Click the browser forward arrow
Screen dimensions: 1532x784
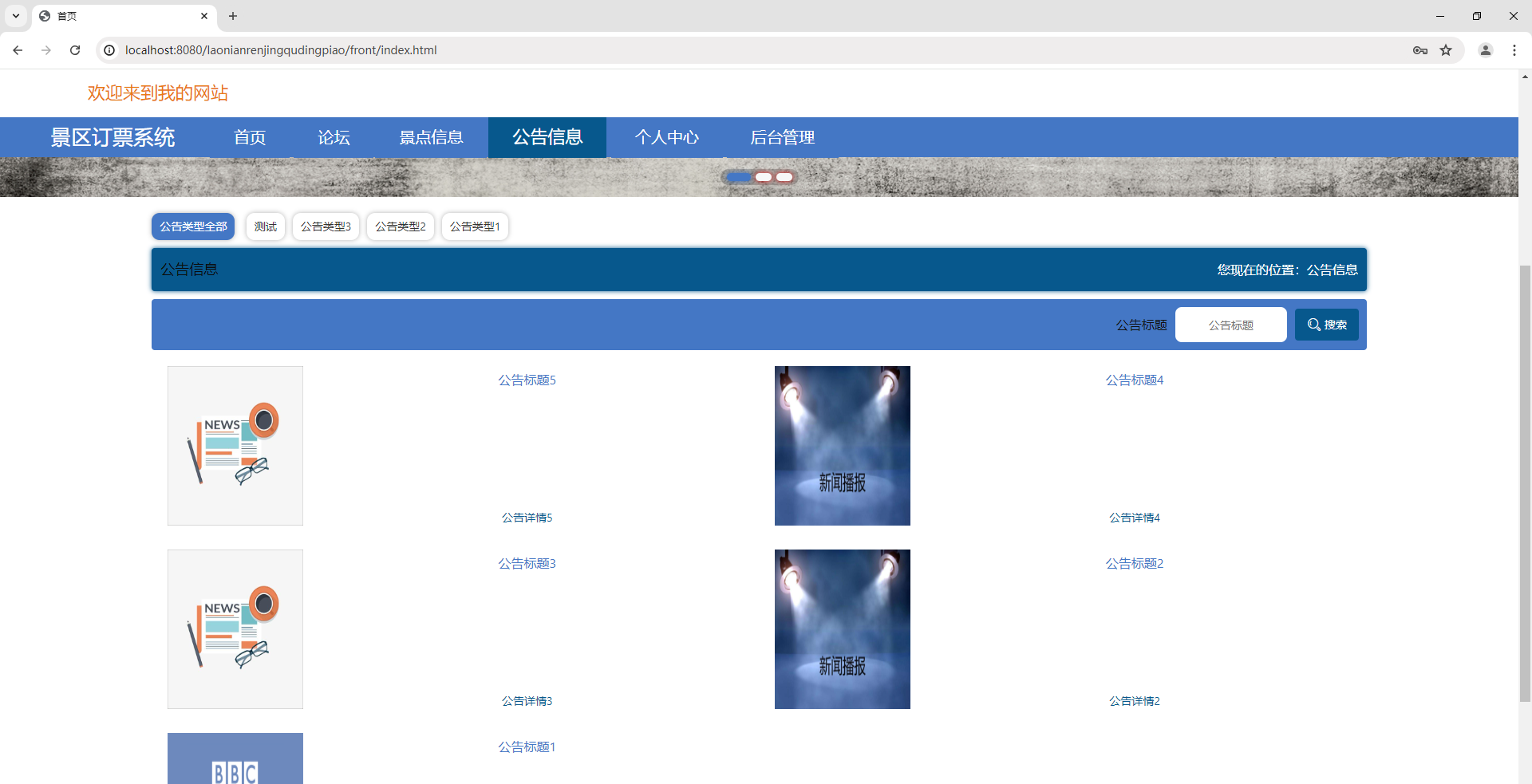pyautogui.click(x=46, y=50)
